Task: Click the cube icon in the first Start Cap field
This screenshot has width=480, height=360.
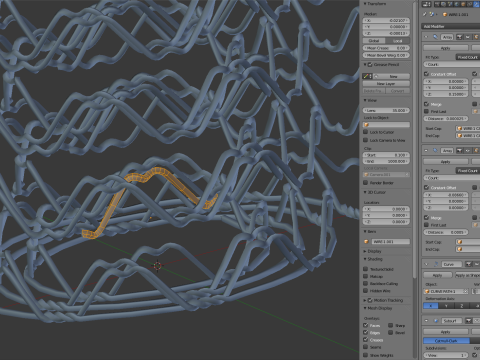Action: click(460, 128)
